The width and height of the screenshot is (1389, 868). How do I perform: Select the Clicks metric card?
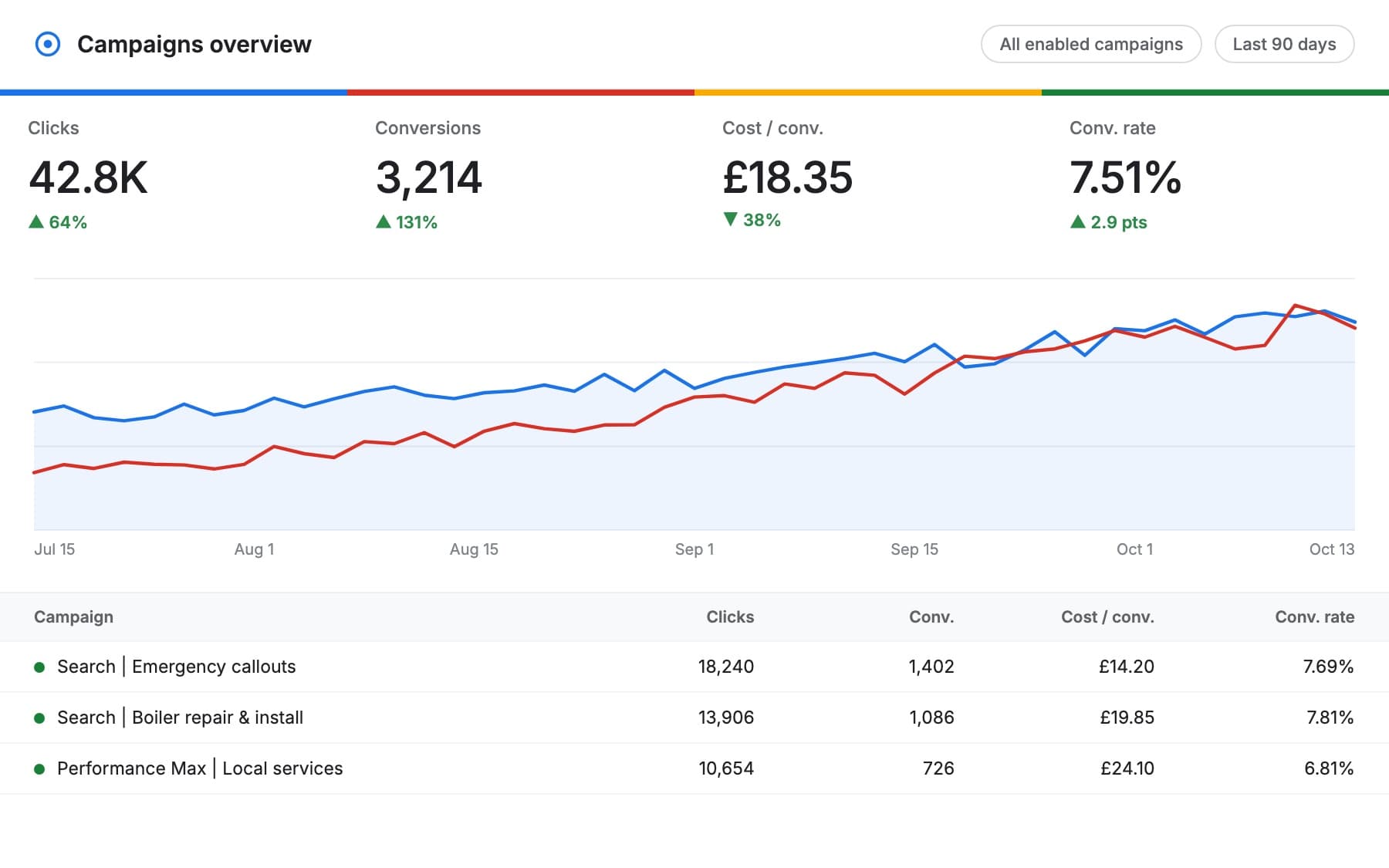click(x=174, y=171)
